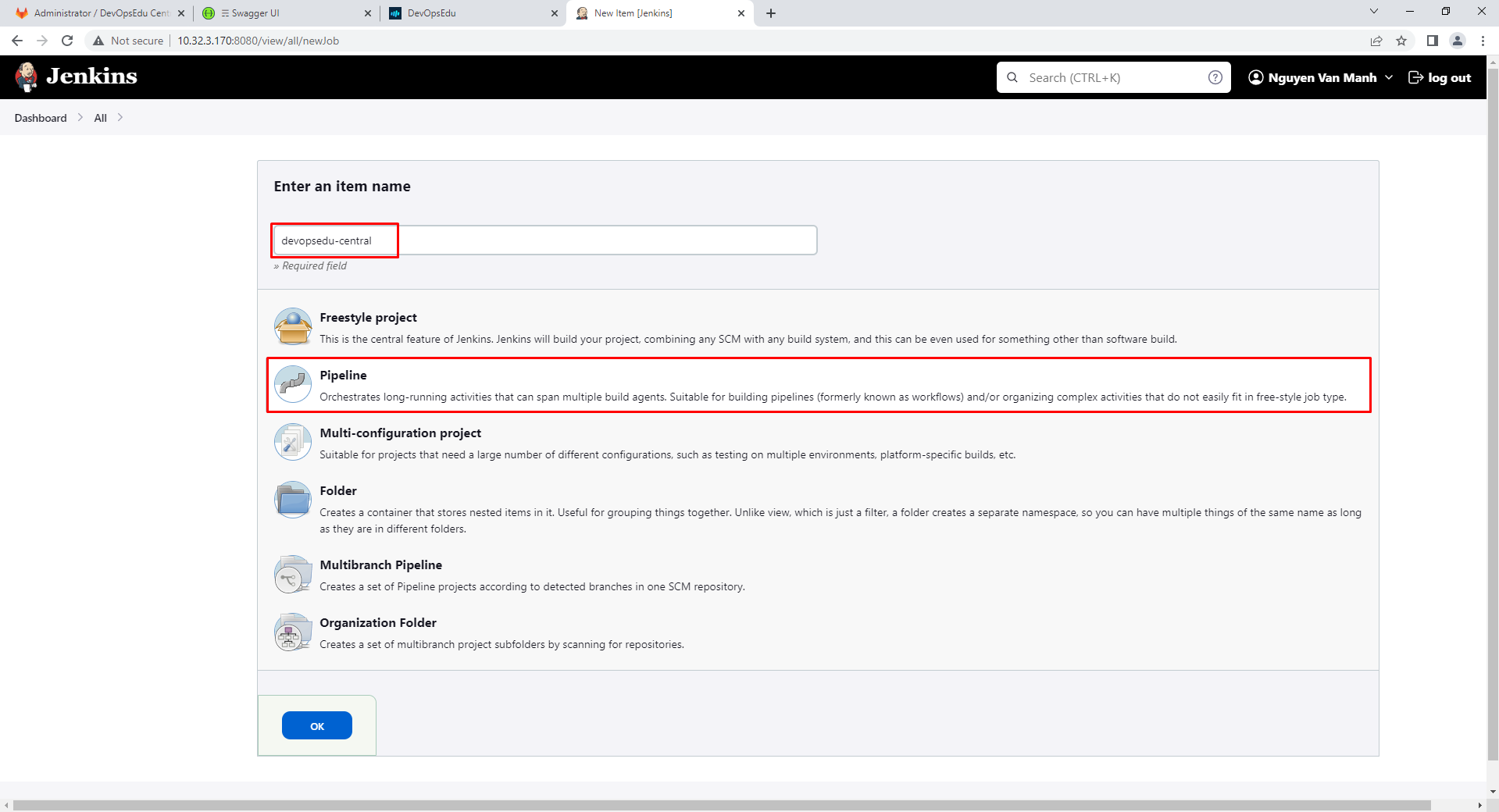This screenshot has width=1499, height=812.
Task: Click the Multibranch Pipeline description text
Action: pyautogui.click(x=532, y=586)
